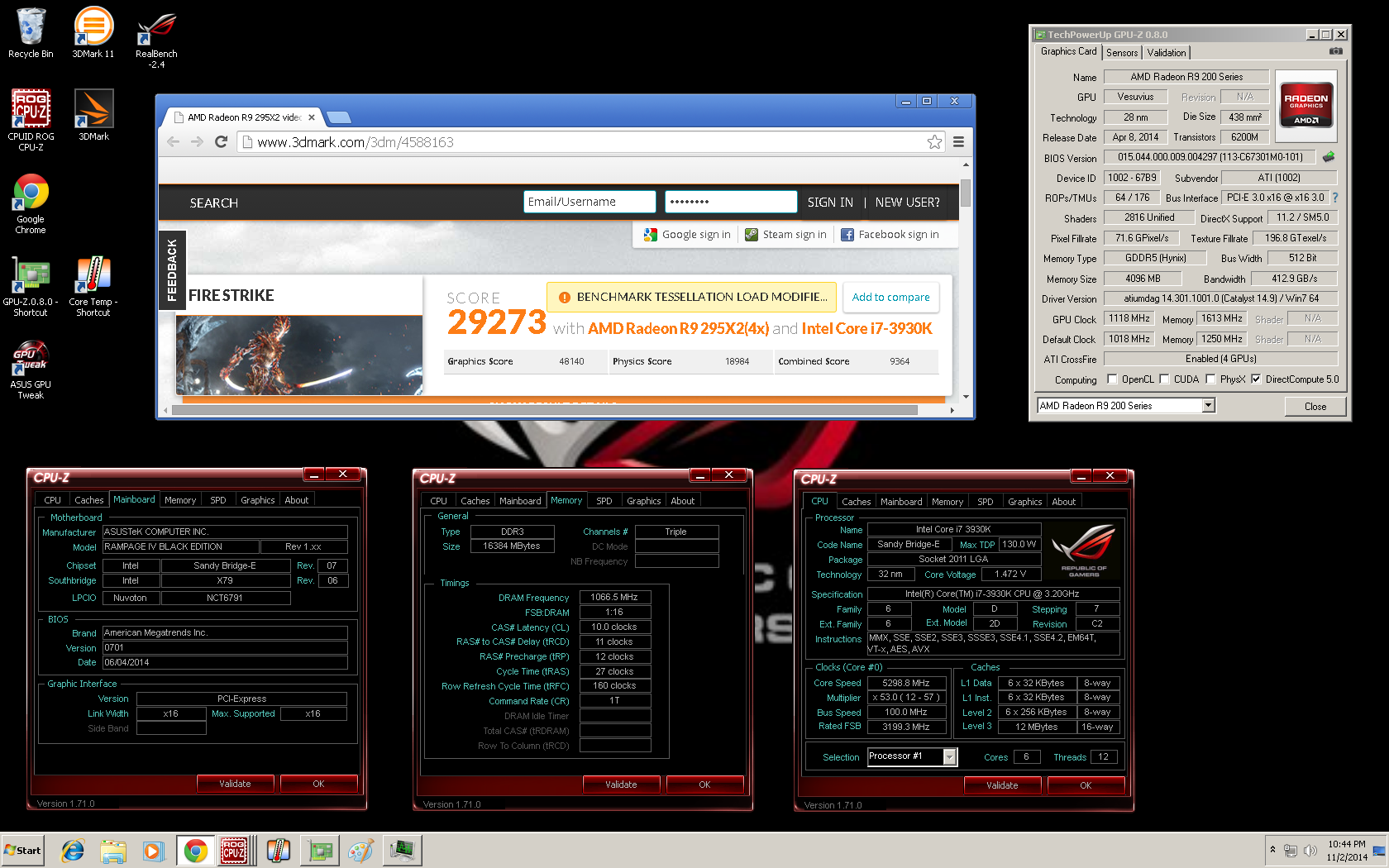Viewport: 1389px width, 868px height.
Task: Open the Chrome hamburger menu
Action: (958, 142)
